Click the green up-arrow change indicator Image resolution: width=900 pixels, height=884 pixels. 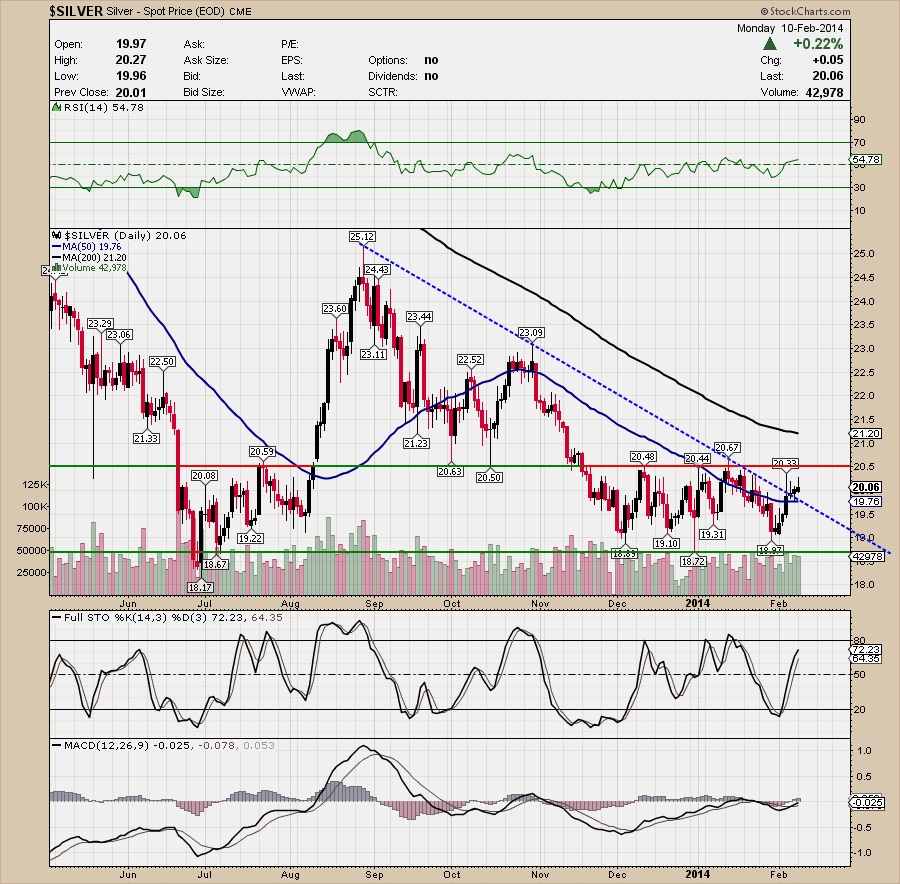pyautogui.click(x=770, y=45)
